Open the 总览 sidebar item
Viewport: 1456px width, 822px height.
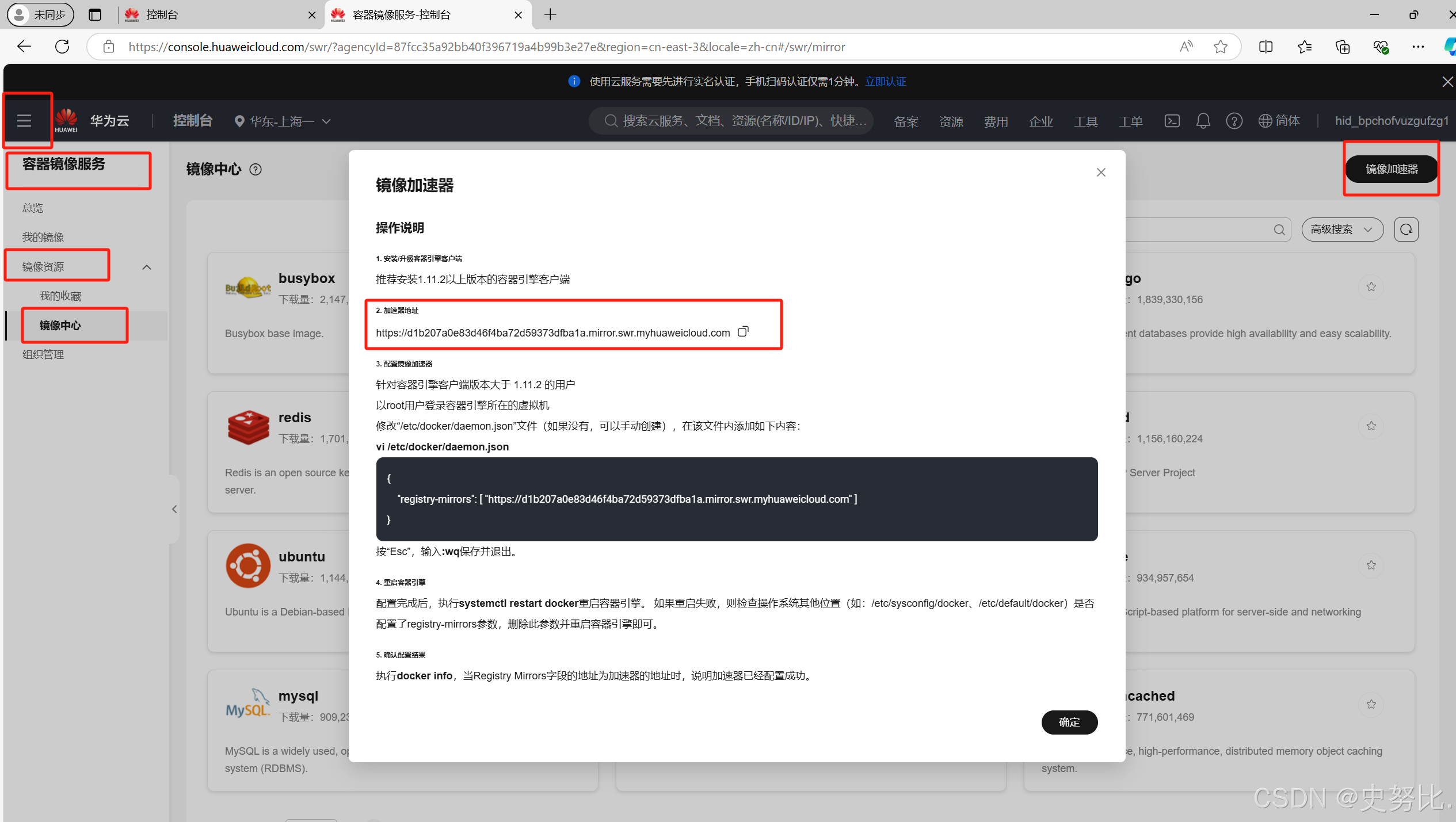33,208
